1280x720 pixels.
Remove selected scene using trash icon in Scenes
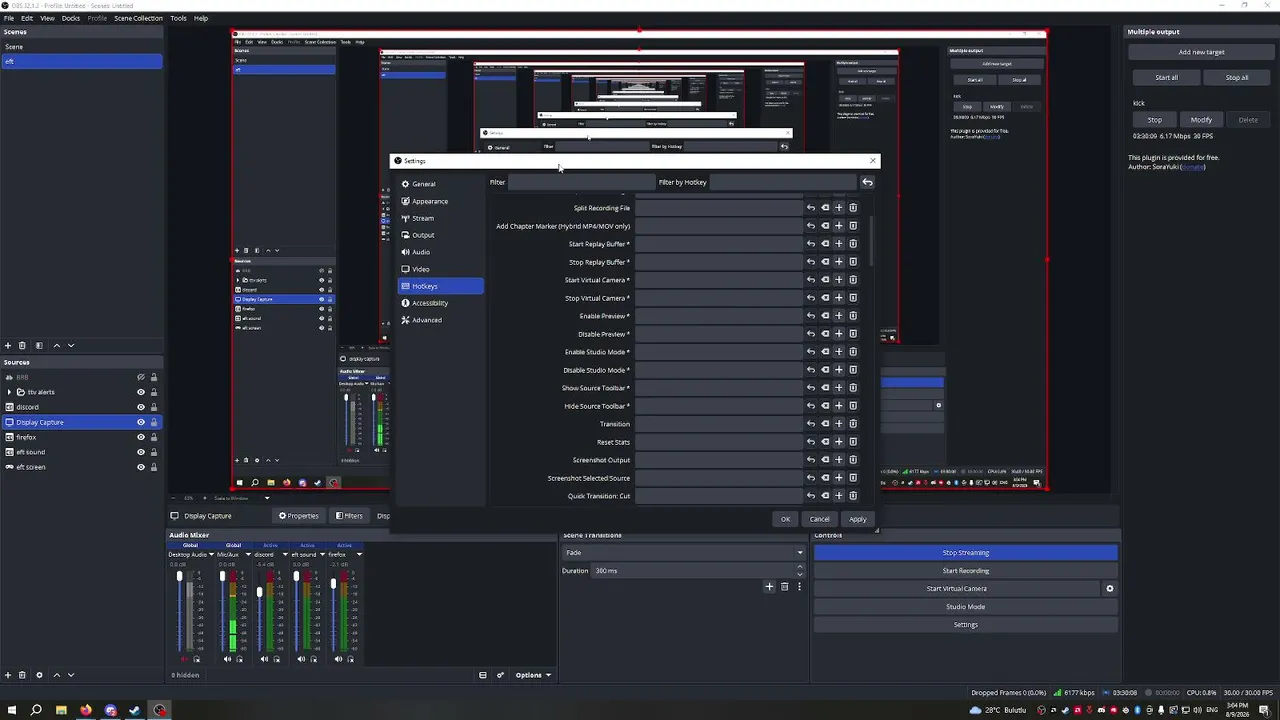(22, 345)
